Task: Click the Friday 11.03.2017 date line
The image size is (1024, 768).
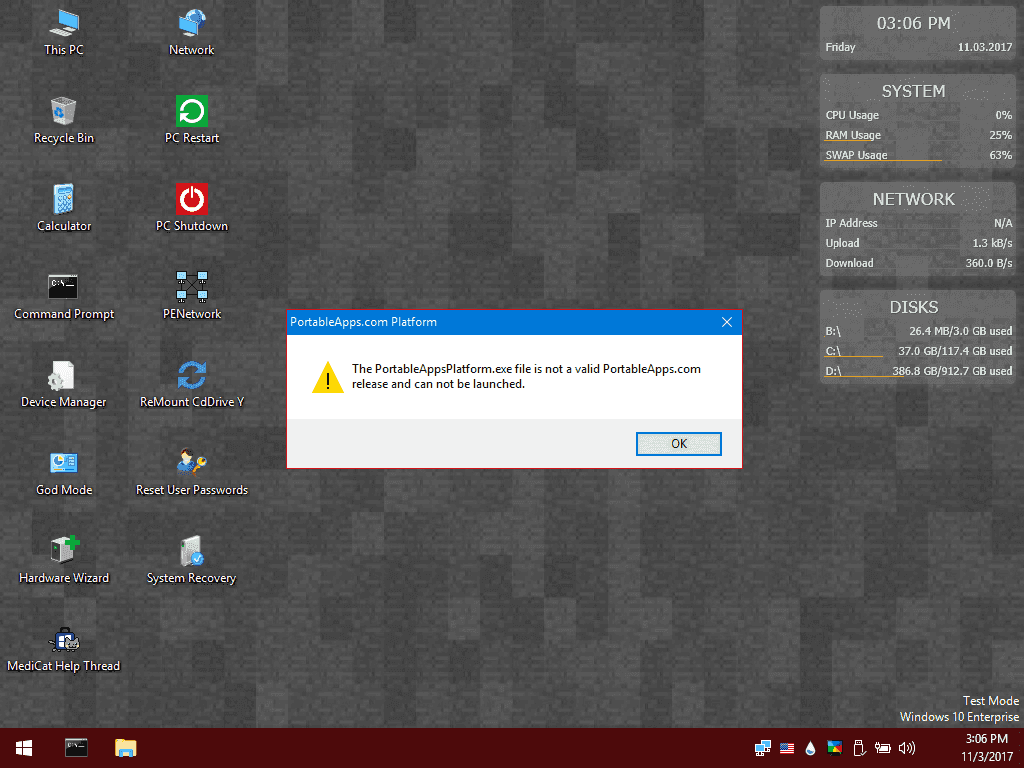Action: coord(918,47)
